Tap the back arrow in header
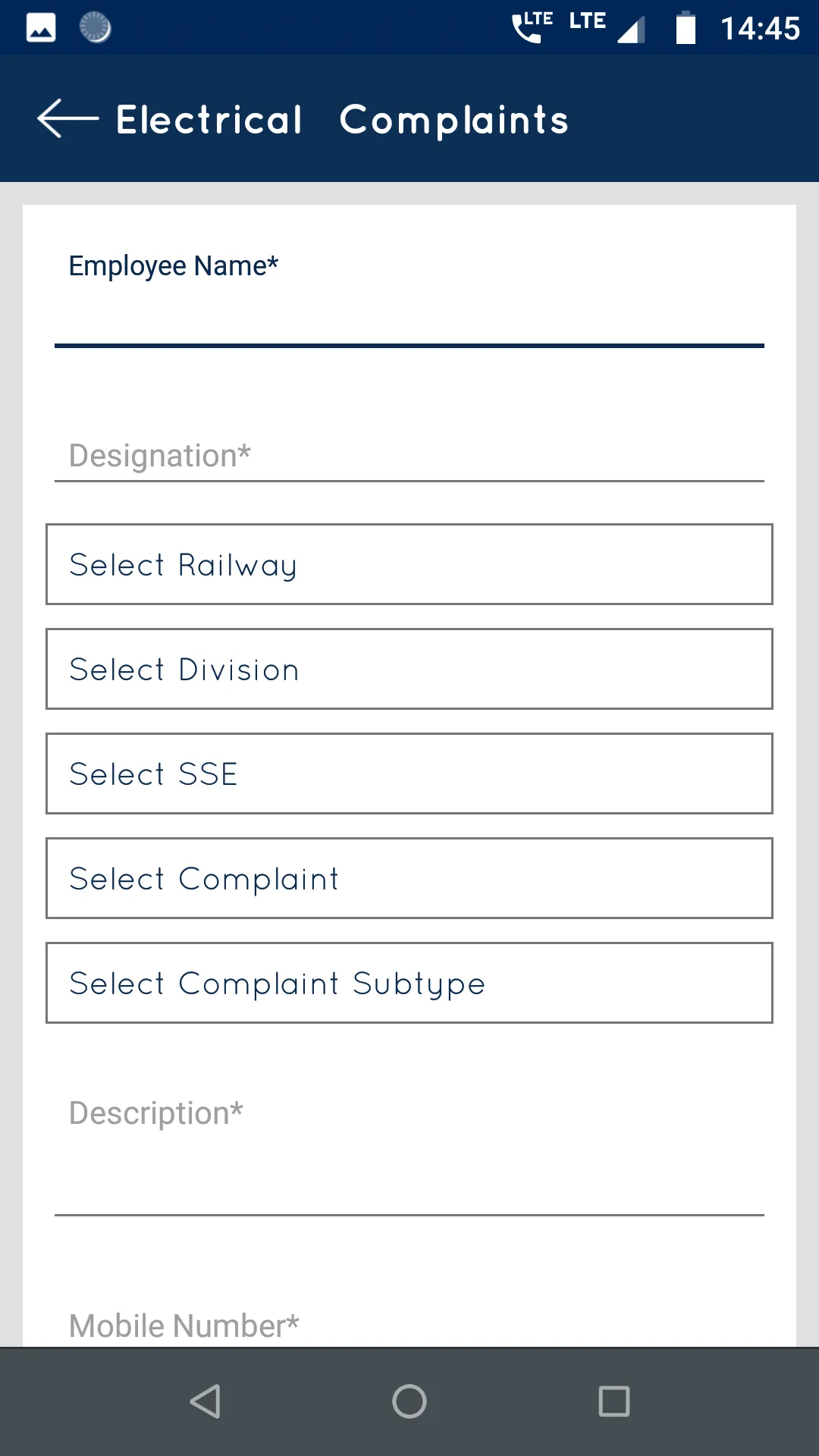819x1456 pixels. click(68, 119)
